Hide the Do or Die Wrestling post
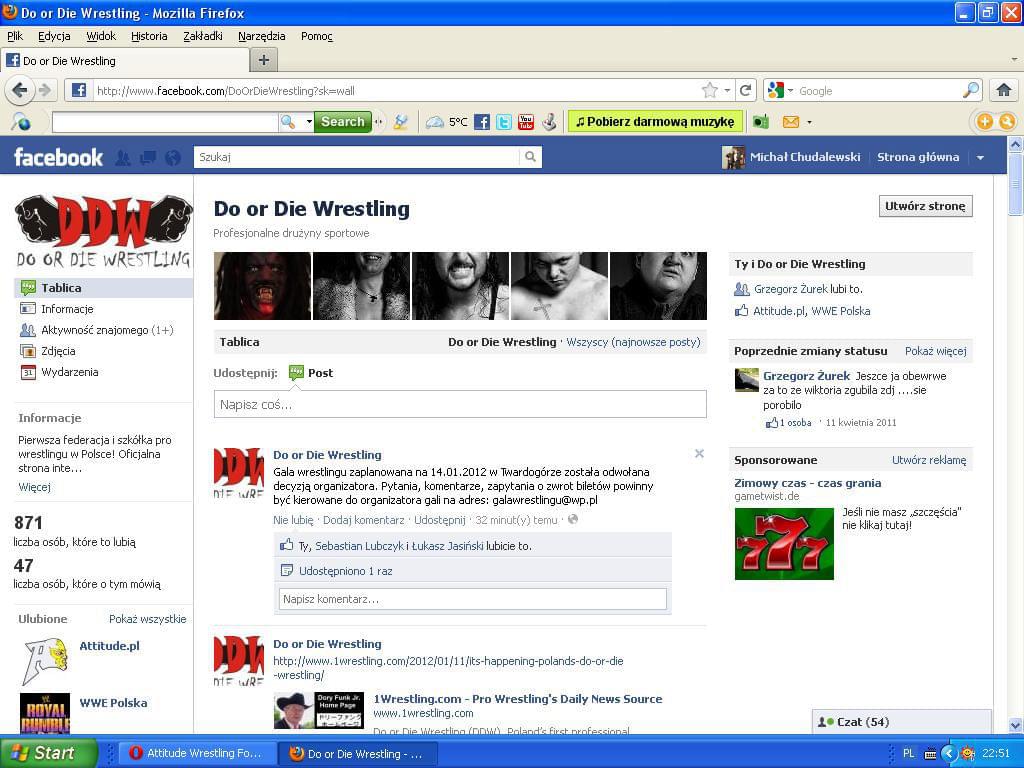 point(699,454)
